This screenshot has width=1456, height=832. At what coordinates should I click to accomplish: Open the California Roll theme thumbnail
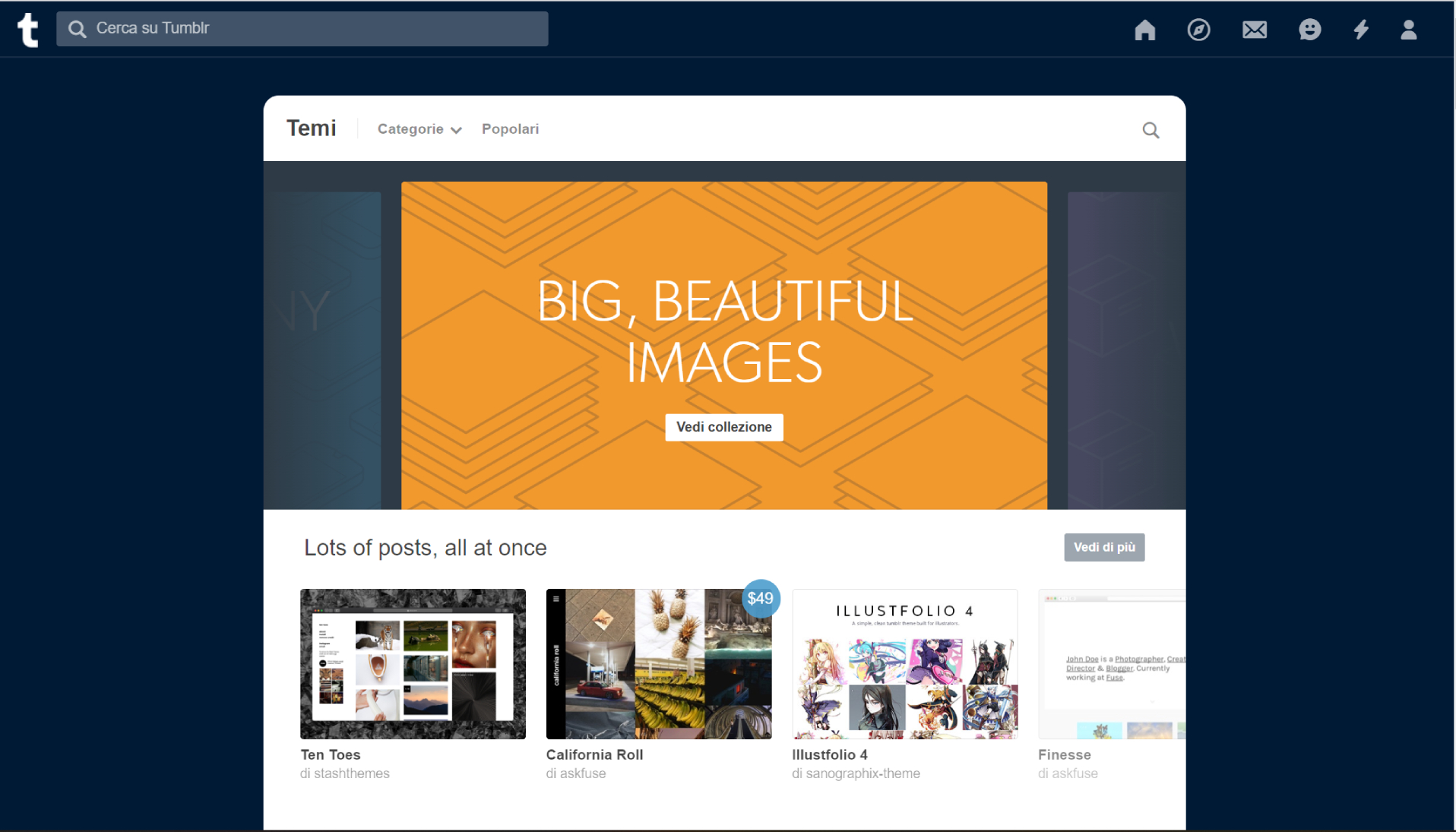[x=658, y=663]
